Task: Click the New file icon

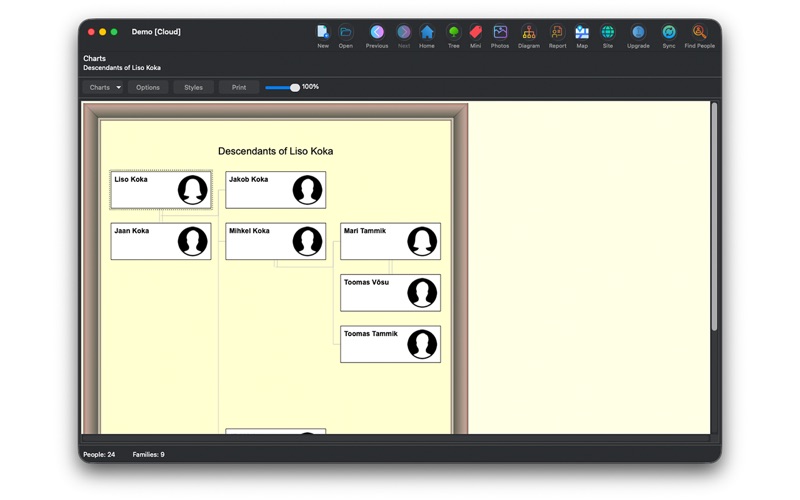Action: pyautogui.click(x=322, y=32)
